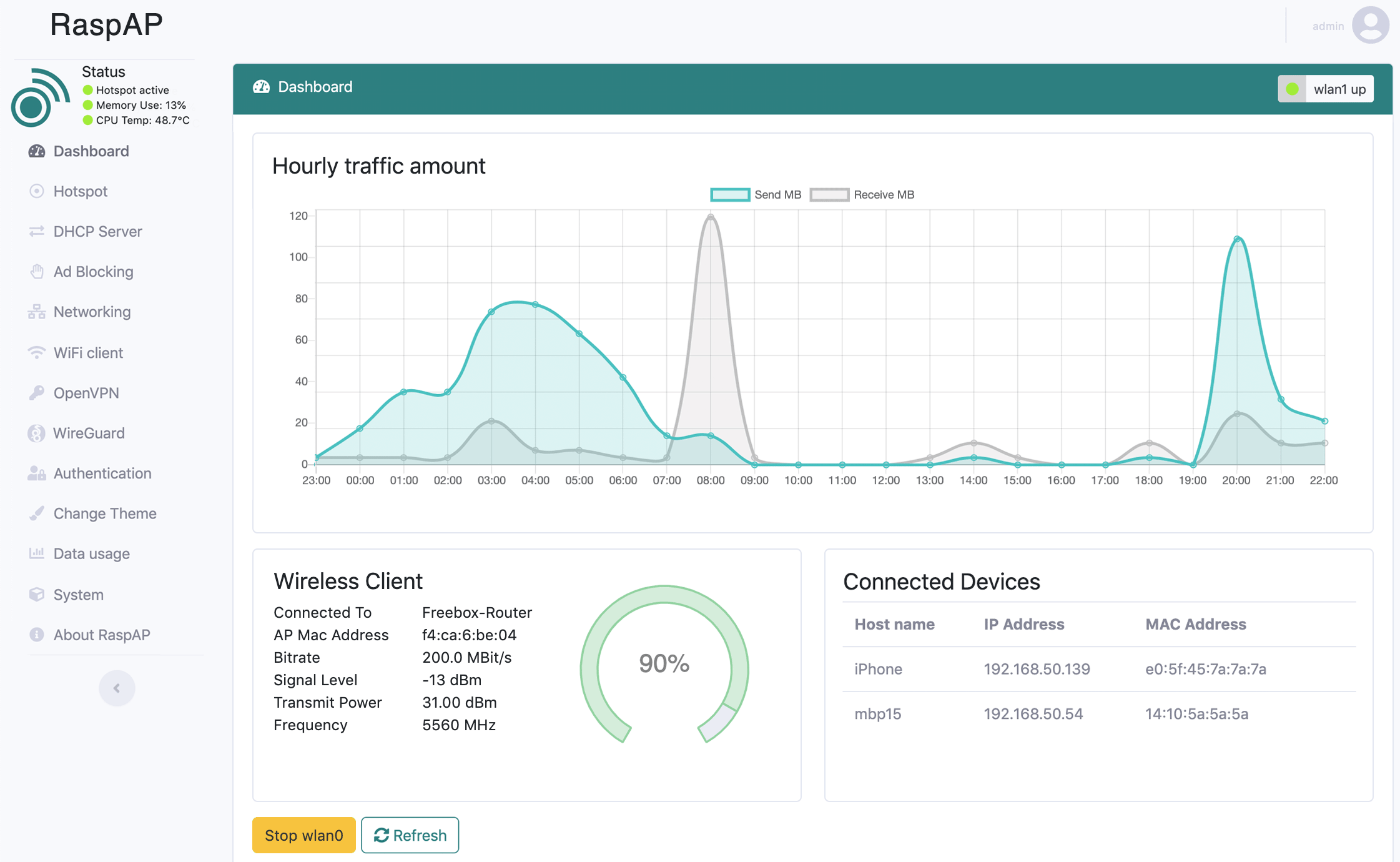The width and height of the screenshot is (1400, 862).
Task: Click the Change Theme paintbrush icon
Action: click(x=37, y=513)
